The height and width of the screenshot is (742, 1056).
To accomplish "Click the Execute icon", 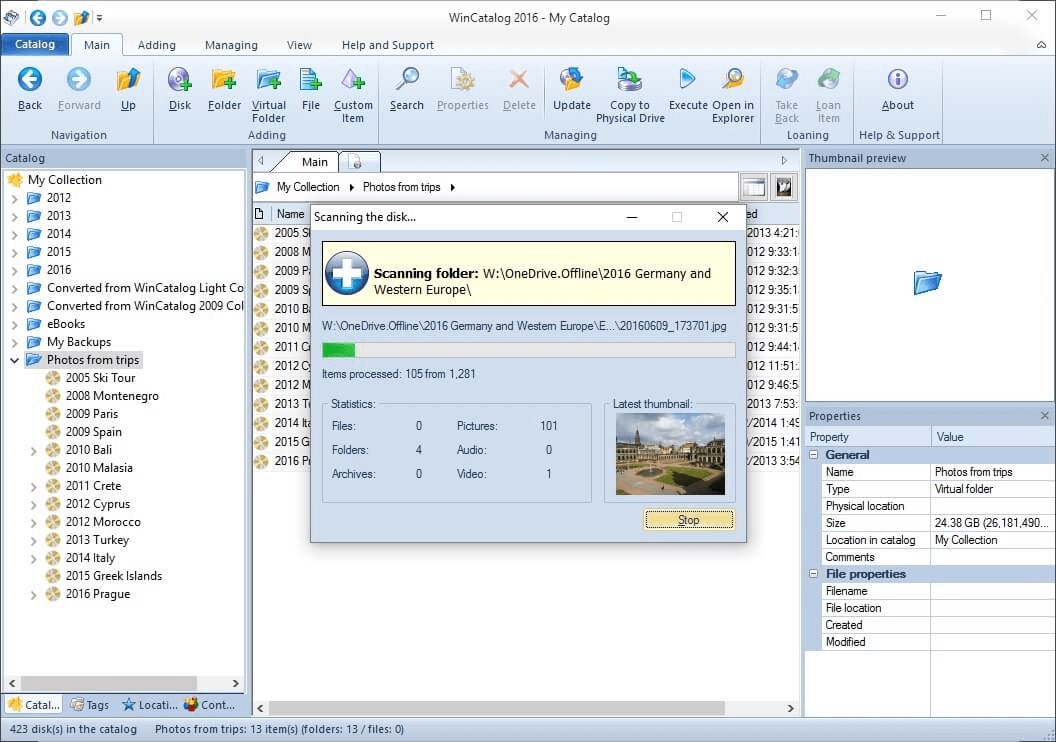I will pos(688,79).
